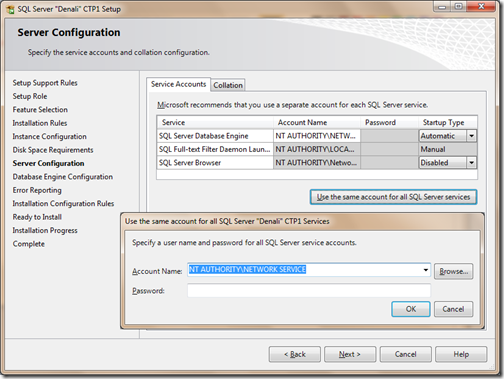This screenshot has height=379, width=504.
Task: Select the Error Reporting step
Action: tap(37, 190)
